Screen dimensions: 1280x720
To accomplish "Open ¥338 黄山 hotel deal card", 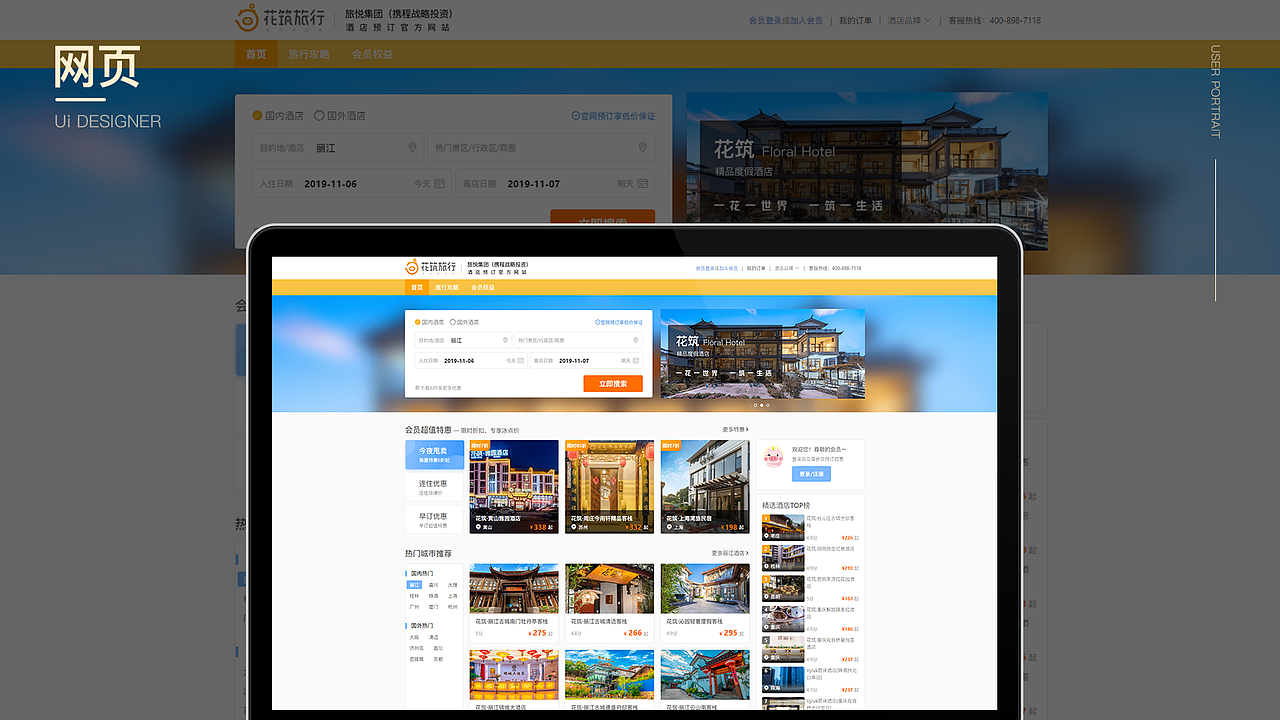I will coord(514,487).
